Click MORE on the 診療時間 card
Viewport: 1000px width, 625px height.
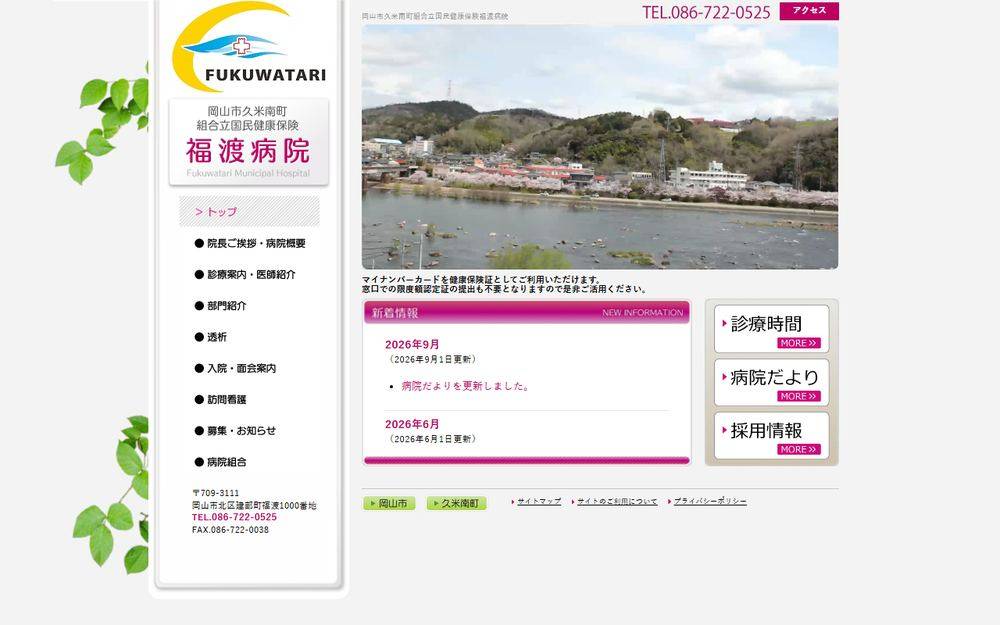[x=798, y=343]
